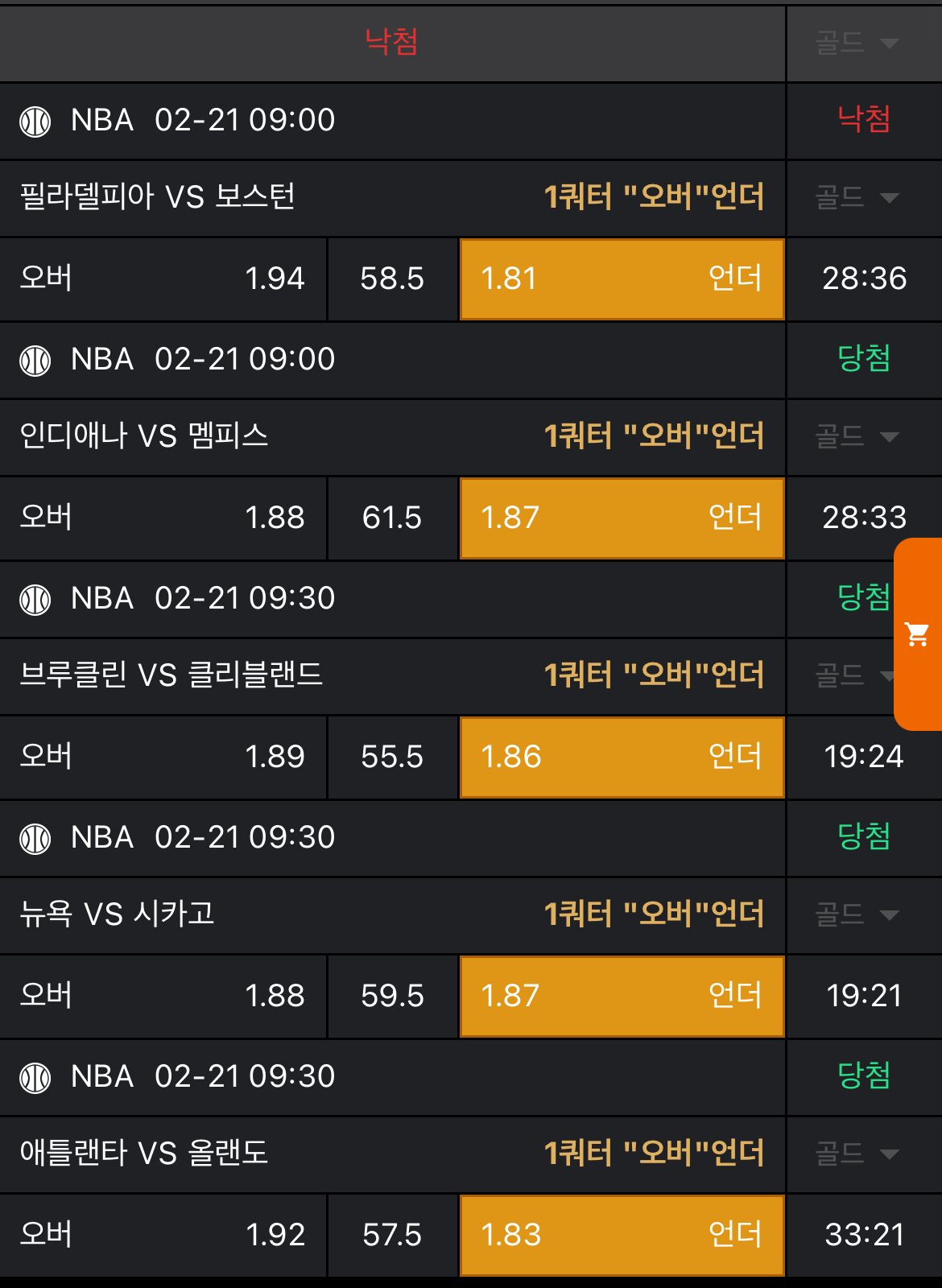Open the orange shopping cart tab
Screen dimensions: 942x1288
click(x=918, y=634)
